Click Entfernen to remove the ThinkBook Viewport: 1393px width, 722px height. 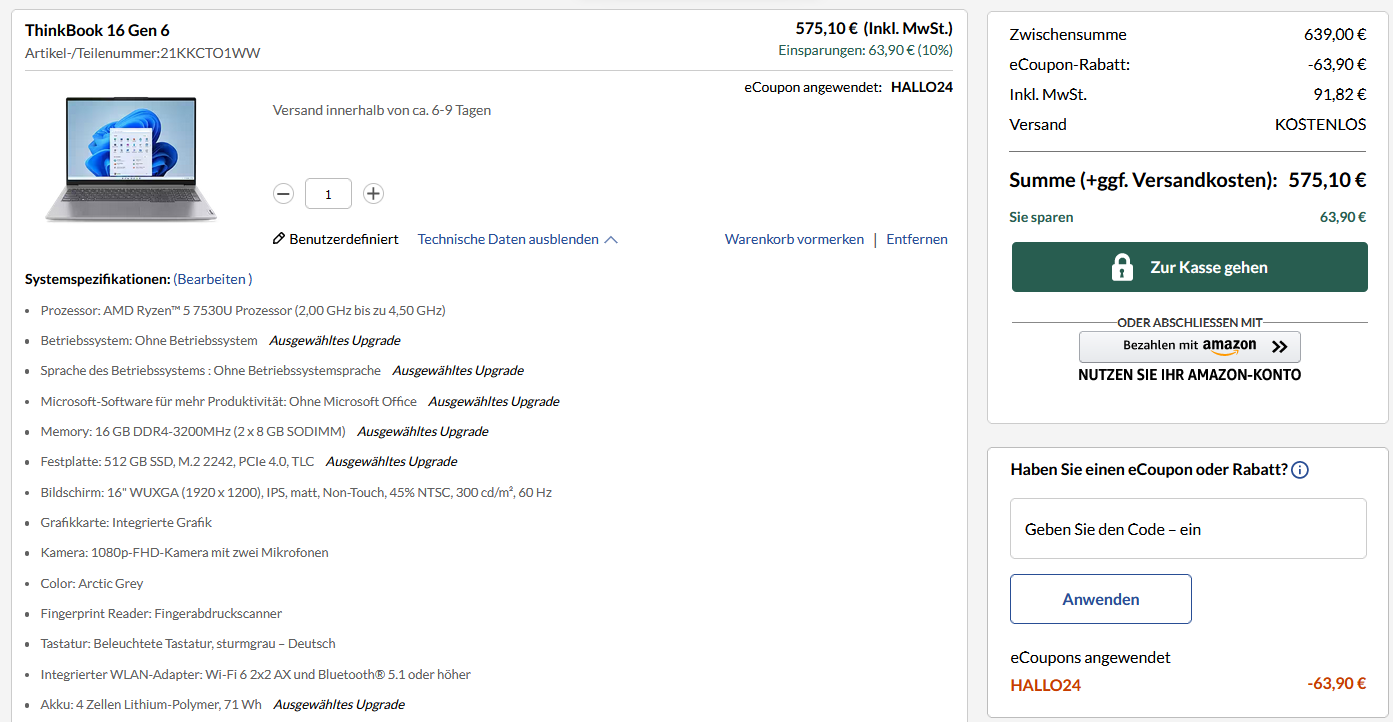tap(916, 239)
